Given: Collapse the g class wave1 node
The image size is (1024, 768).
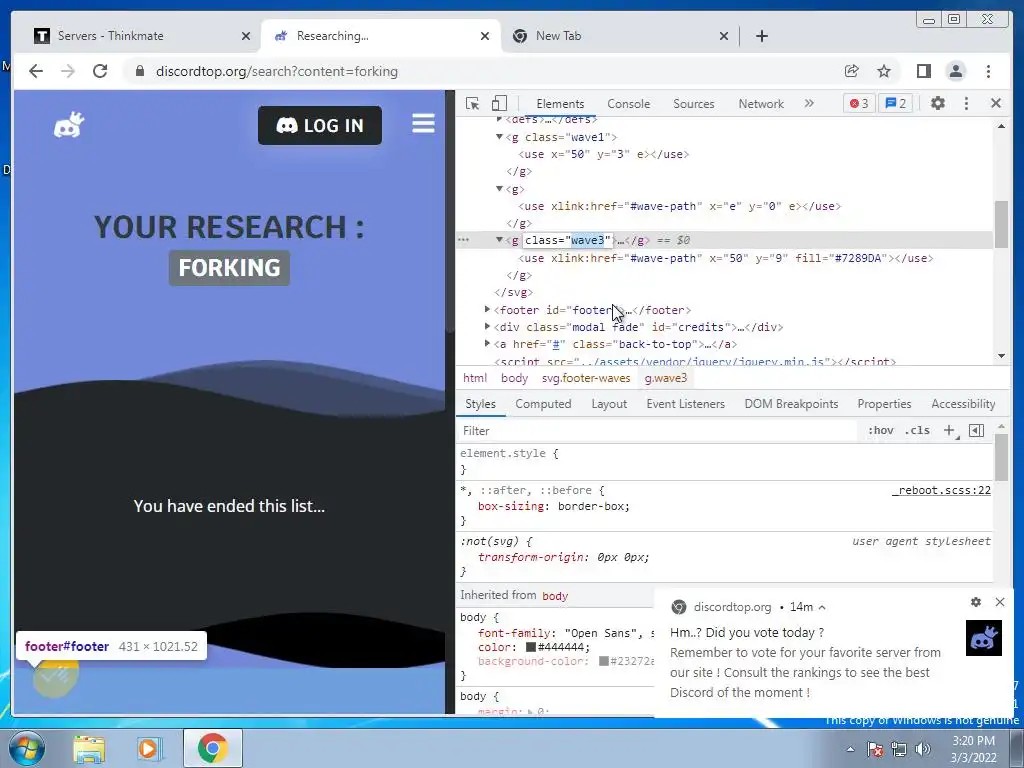Looking at the screenshot, I should [x=500, y=136].
